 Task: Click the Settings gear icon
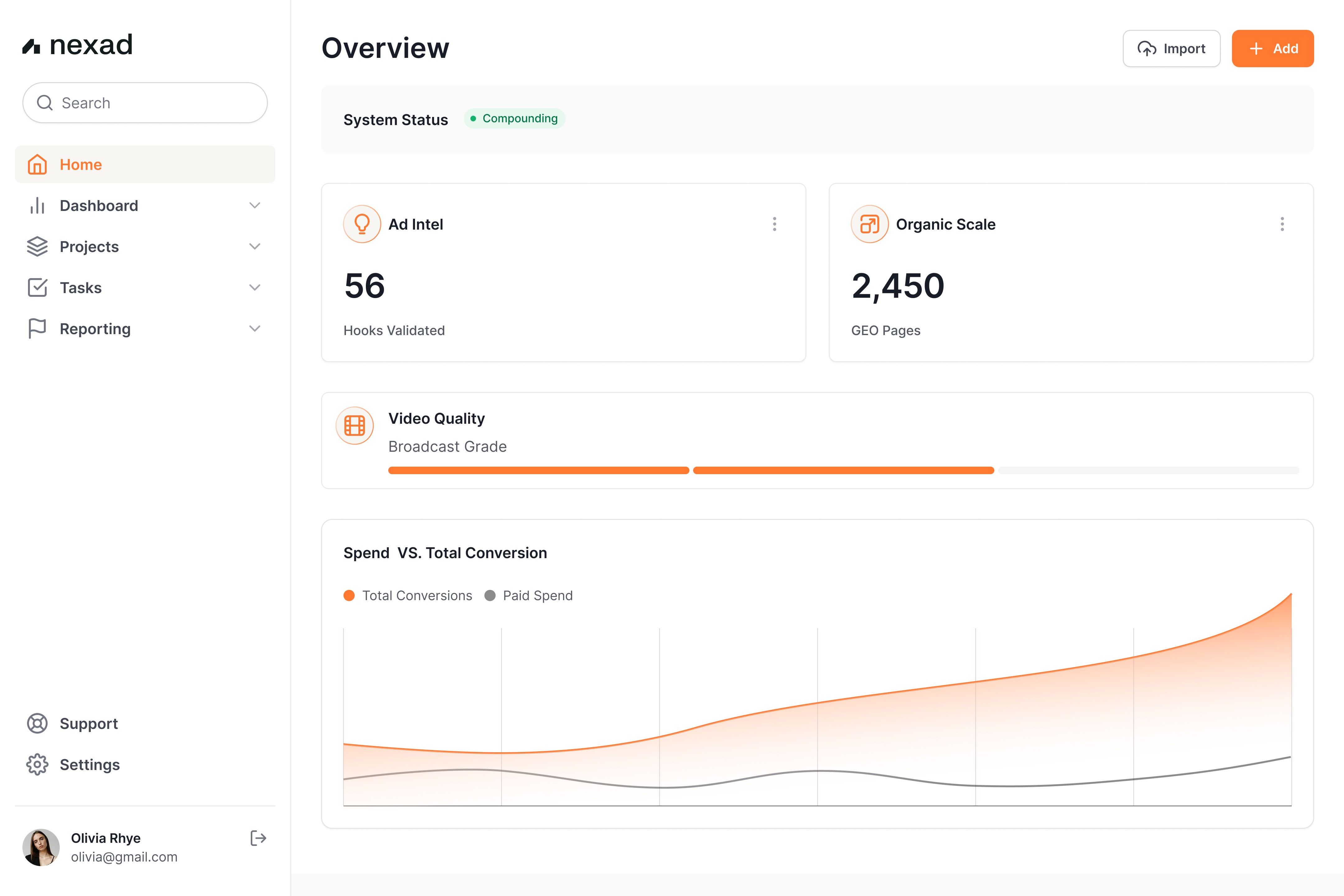[37, 765]
